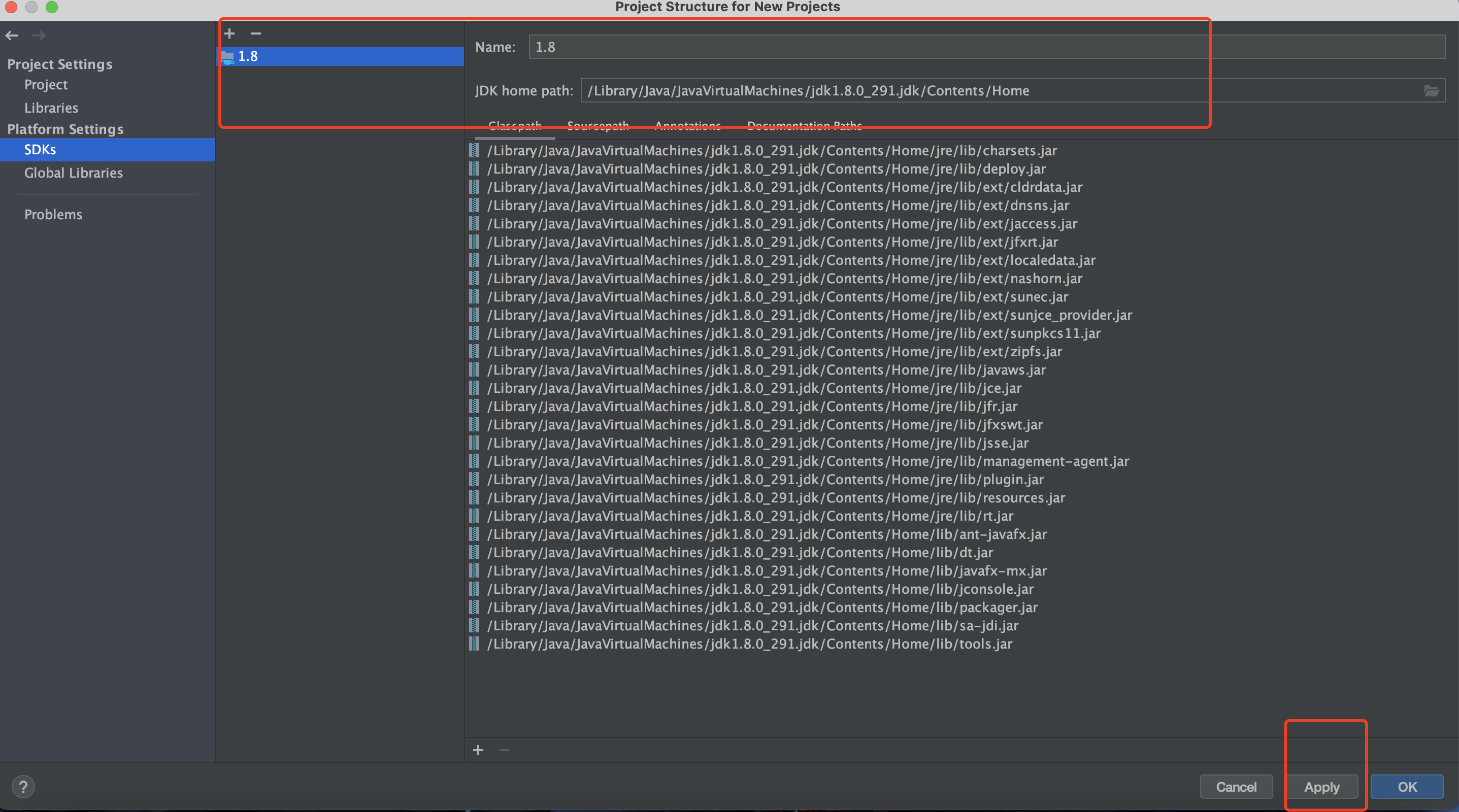Click the charsets.jar archive icon
1459x812 pixels.
475,151
